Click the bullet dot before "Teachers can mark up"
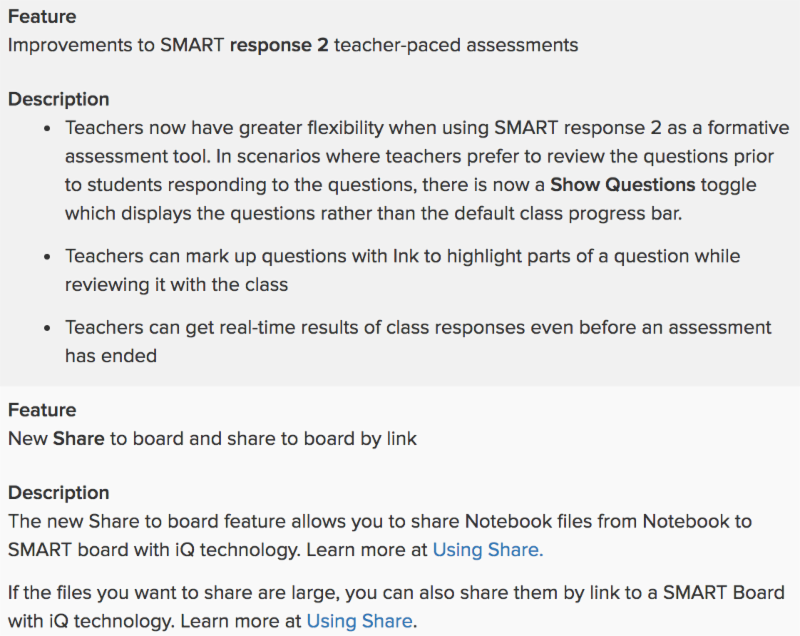This screenshot has width=800, height=636. point(48,257)
